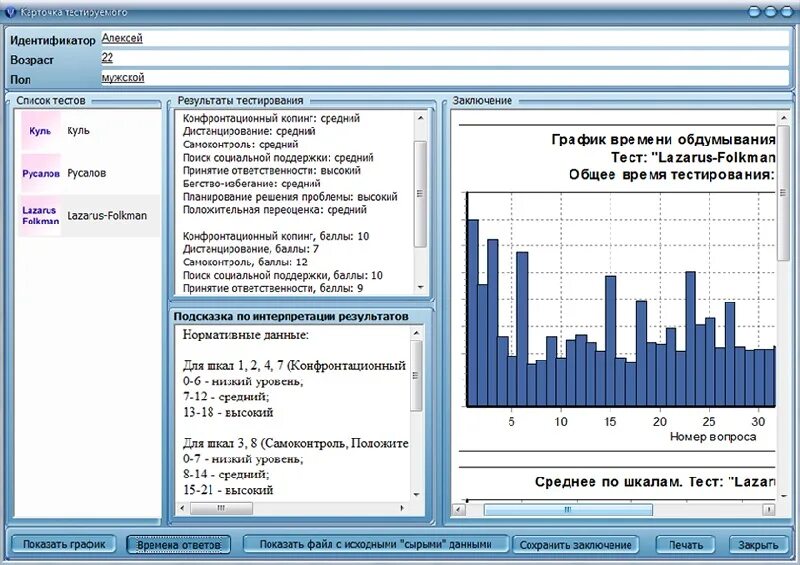Click text '15-21 - высокий' in hint

(228, 490)
